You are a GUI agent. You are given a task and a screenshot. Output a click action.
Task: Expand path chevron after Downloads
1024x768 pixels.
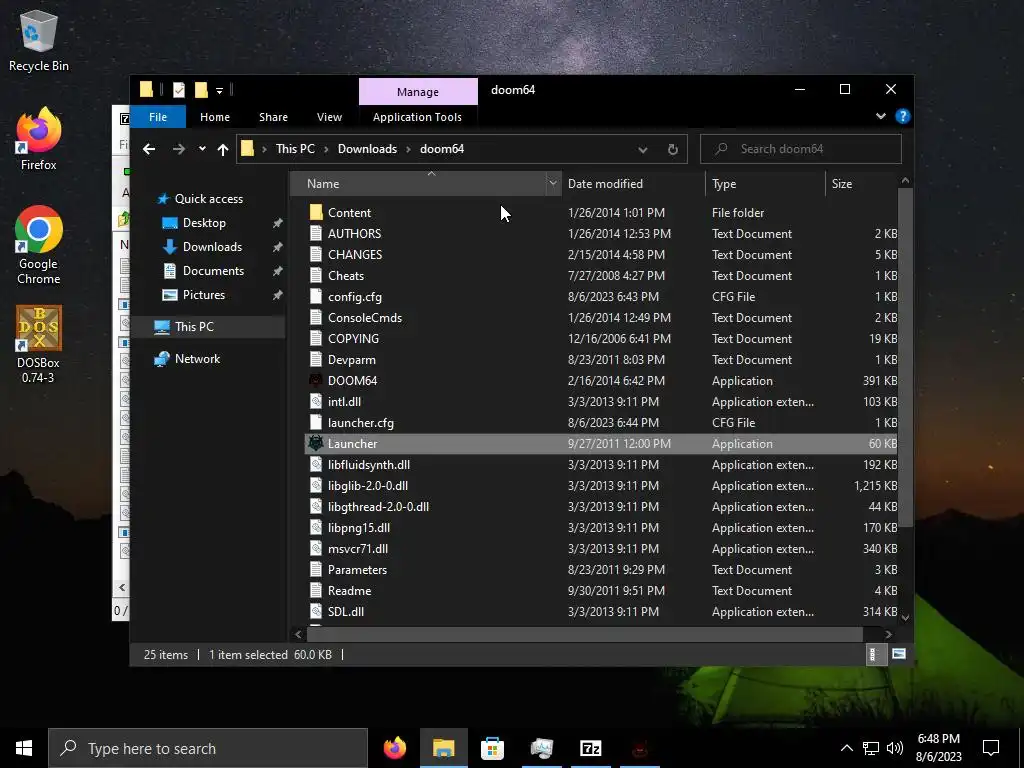[x=408, y=149]
